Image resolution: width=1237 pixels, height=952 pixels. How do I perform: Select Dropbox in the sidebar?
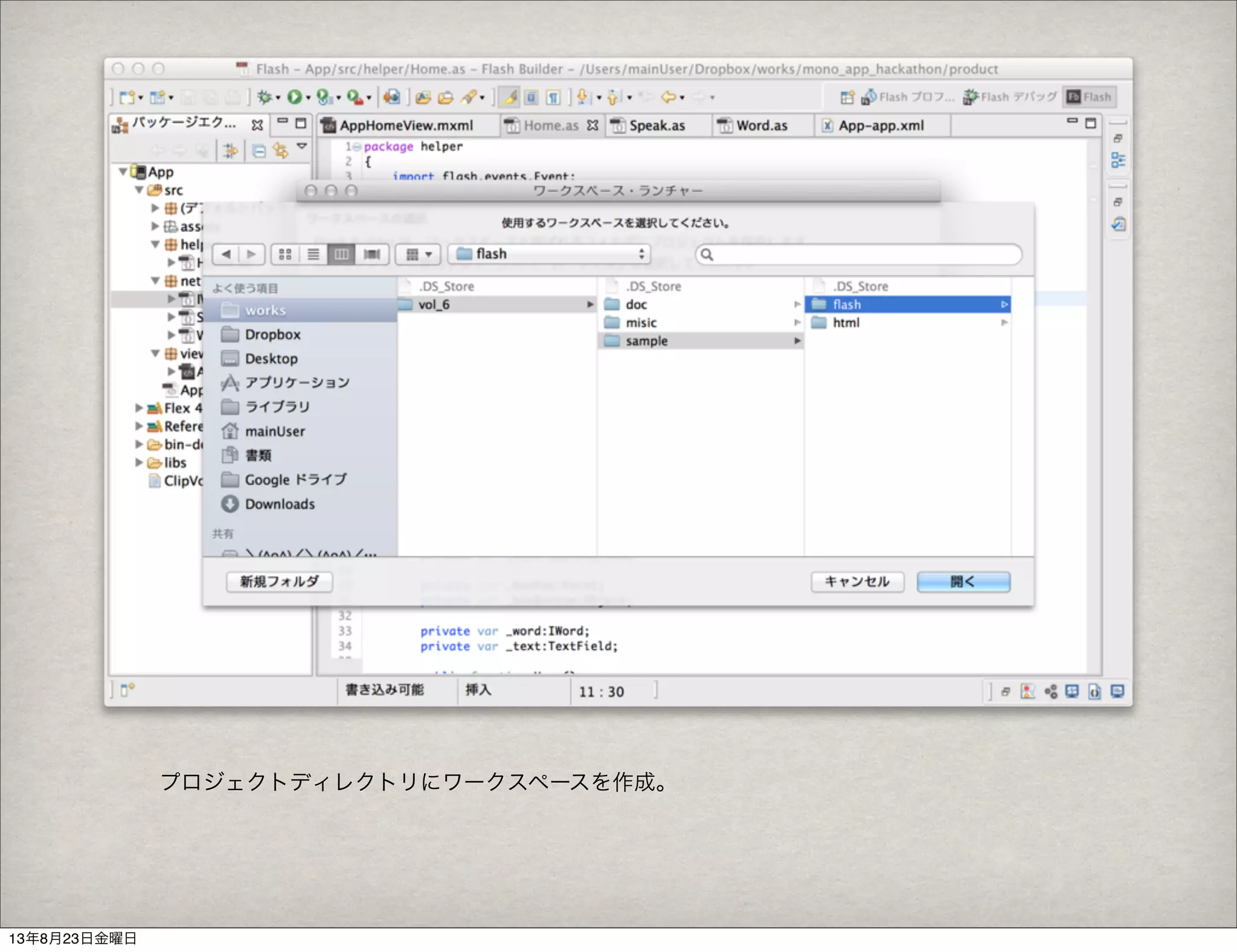[301, 335]
